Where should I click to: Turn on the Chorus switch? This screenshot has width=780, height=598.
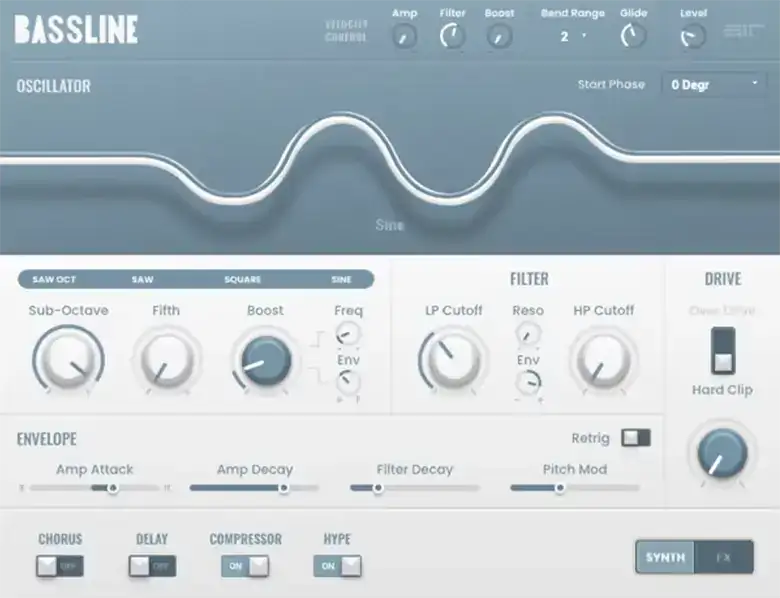tap(60, 566)
